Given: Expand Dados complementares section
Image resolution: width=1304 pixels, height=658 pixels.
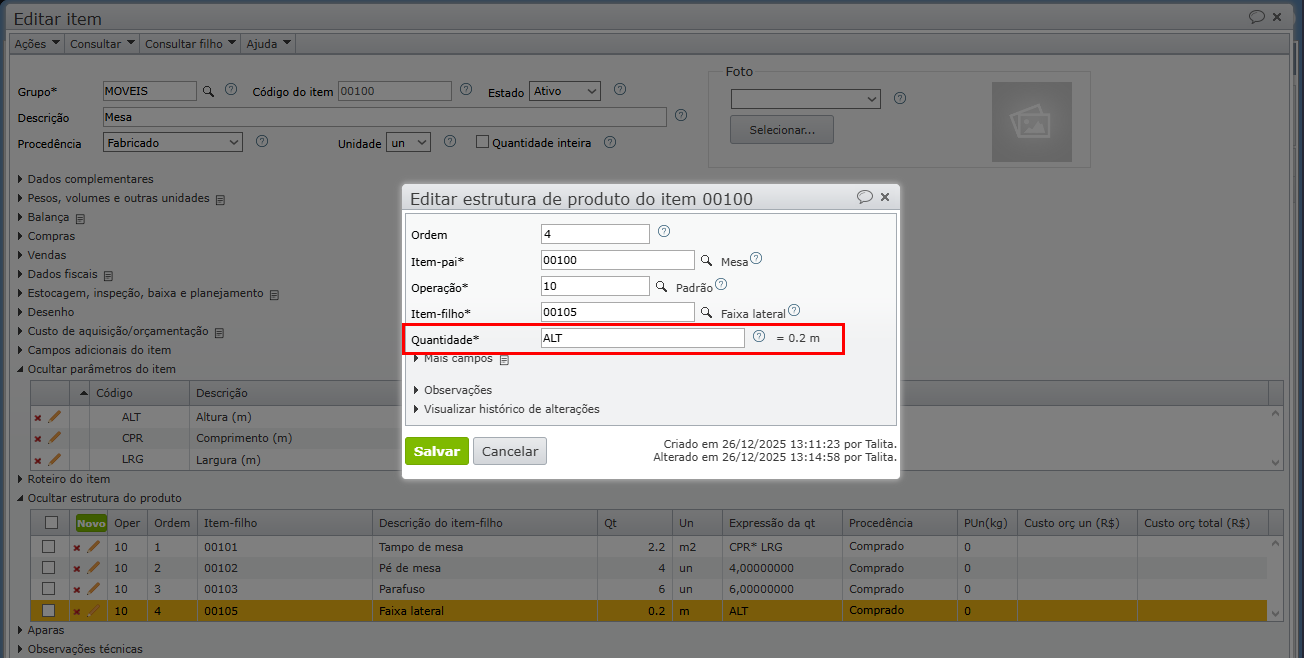Looking at the screenshot, I should tap(86, 179).
